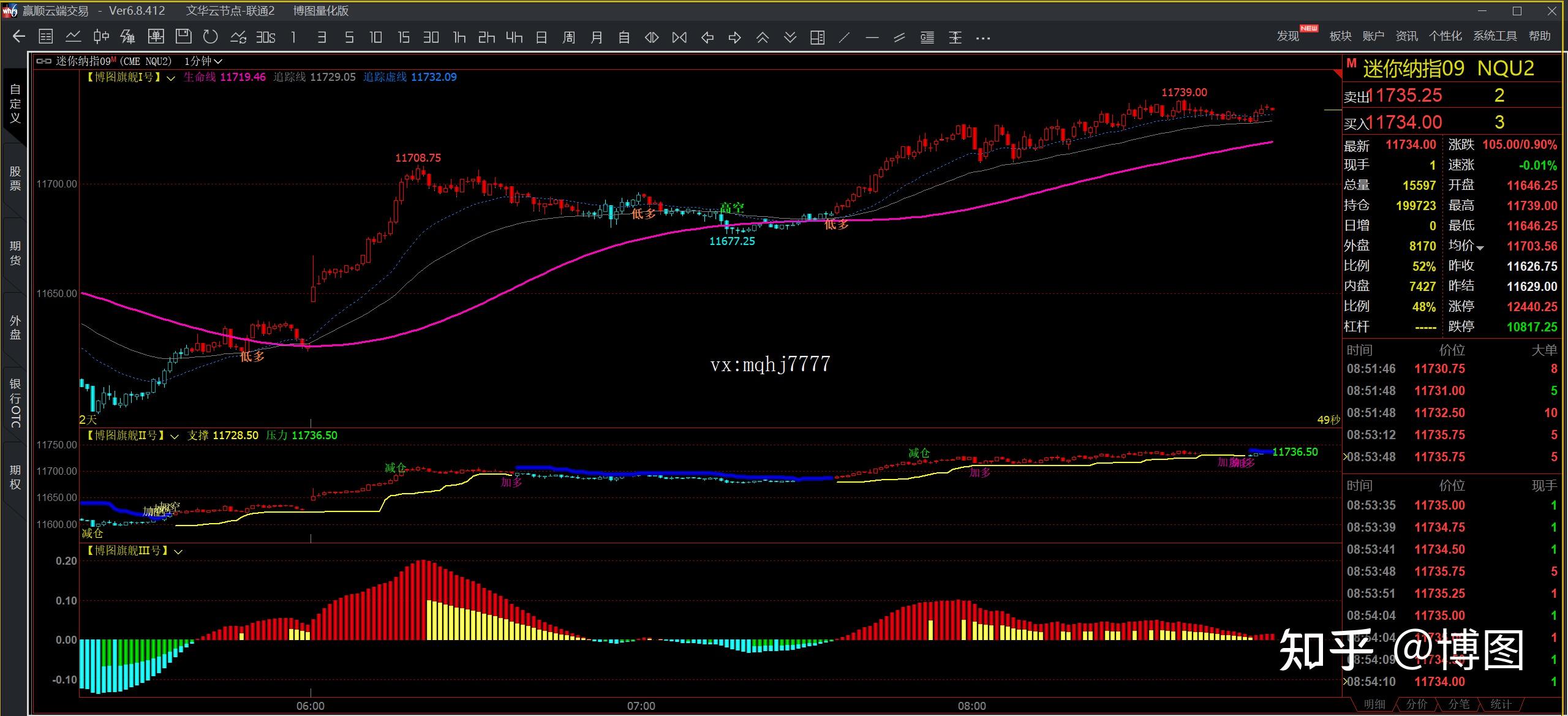The image size is (1568, 716).
Task: Open the 分笔 tab at bottom
Action: click(x=1458, y=704)
